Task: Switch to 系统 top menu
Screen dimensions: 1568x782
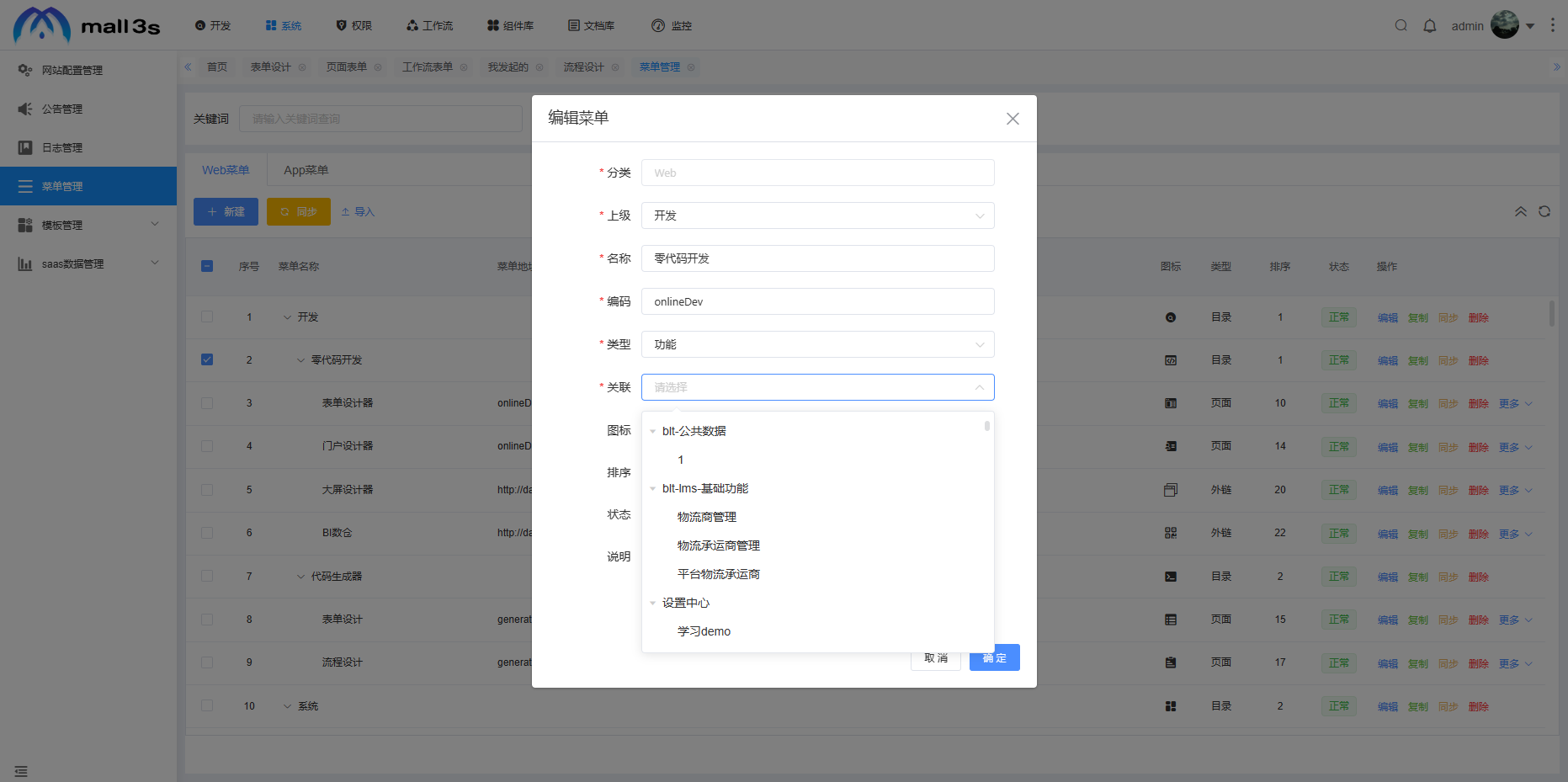Action: tap(284, 26)
